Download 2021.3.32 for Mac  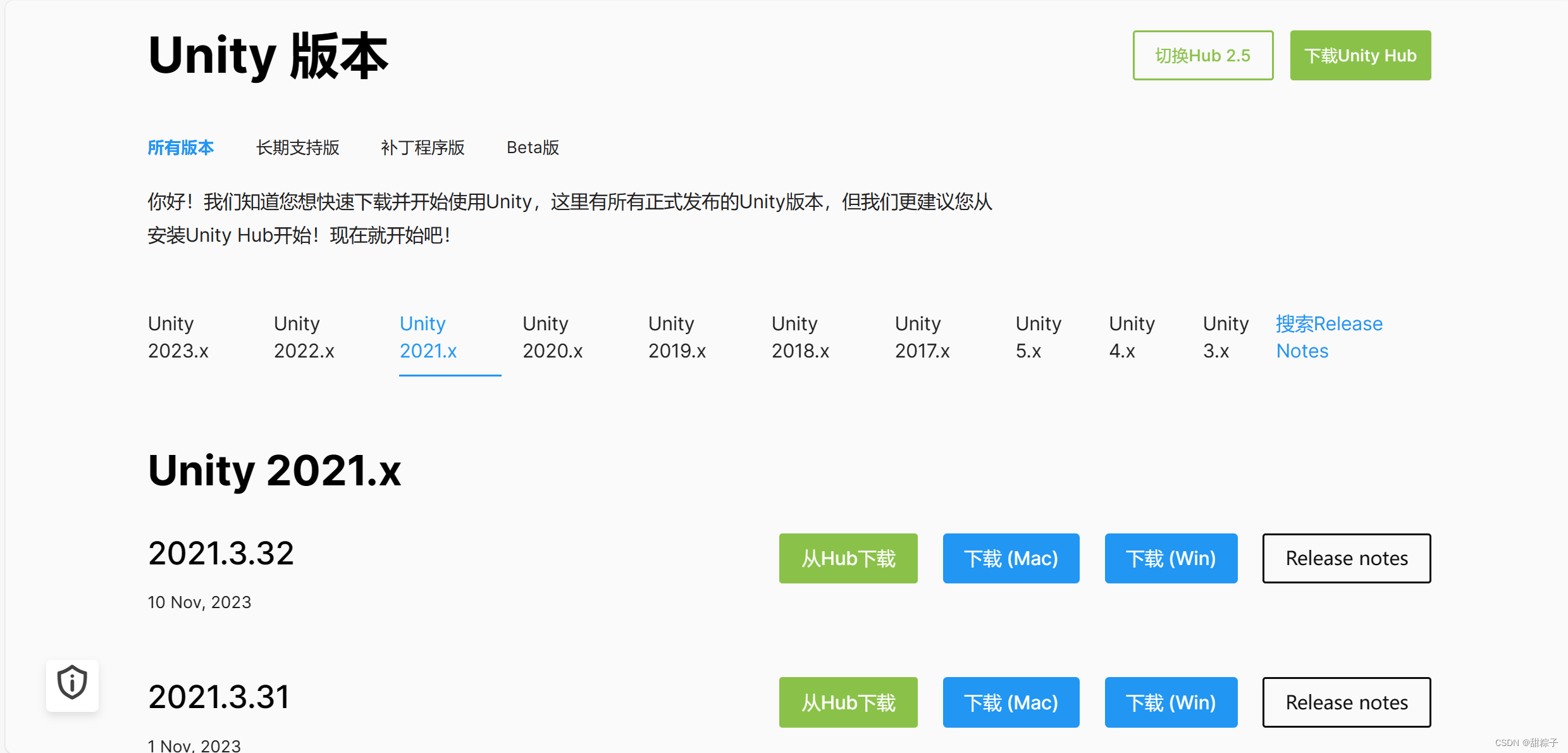coord(1010,558)
